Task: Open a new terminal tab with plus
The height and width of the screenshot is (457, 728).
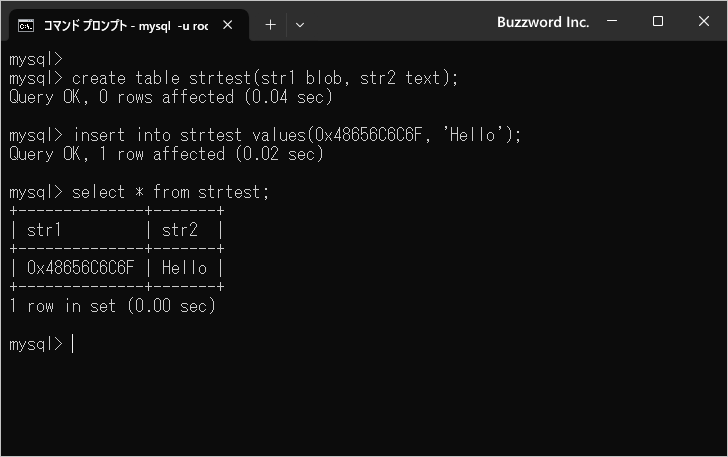Action: [x=270, y=25]
